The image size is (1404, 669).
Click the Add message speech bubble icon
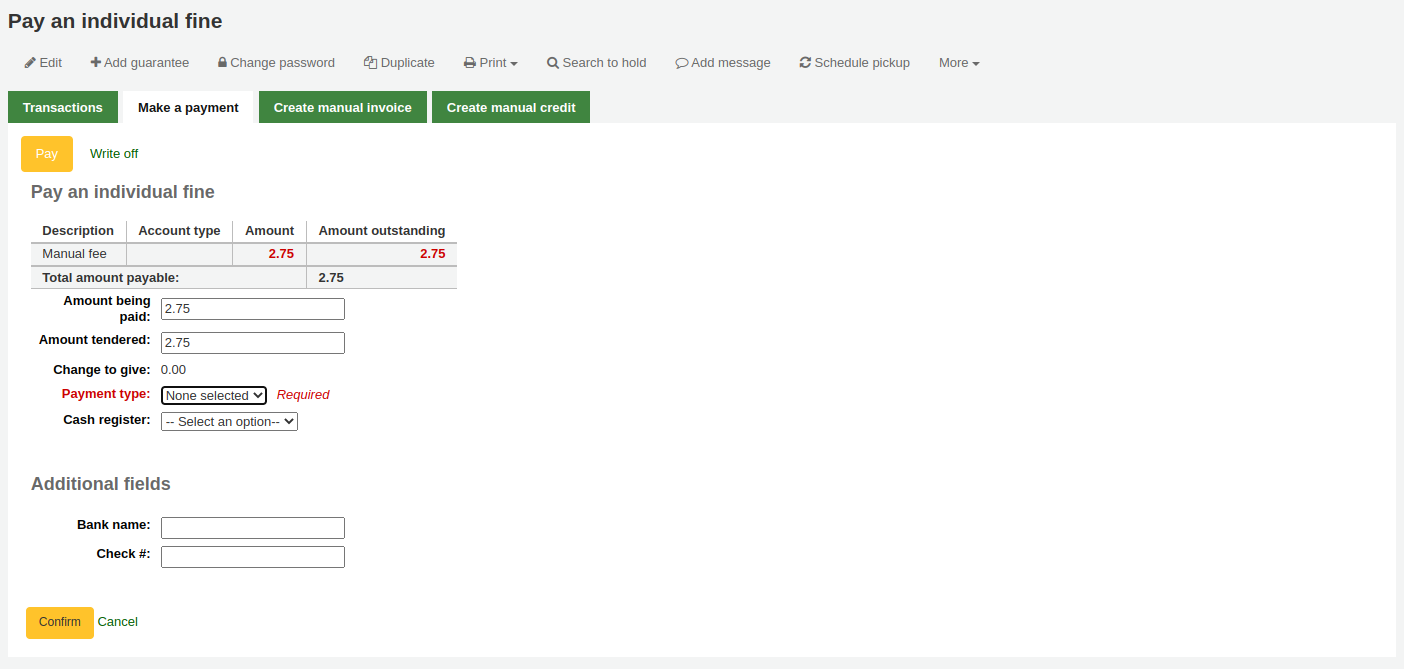pyautogui.click(x=682, y=62)
